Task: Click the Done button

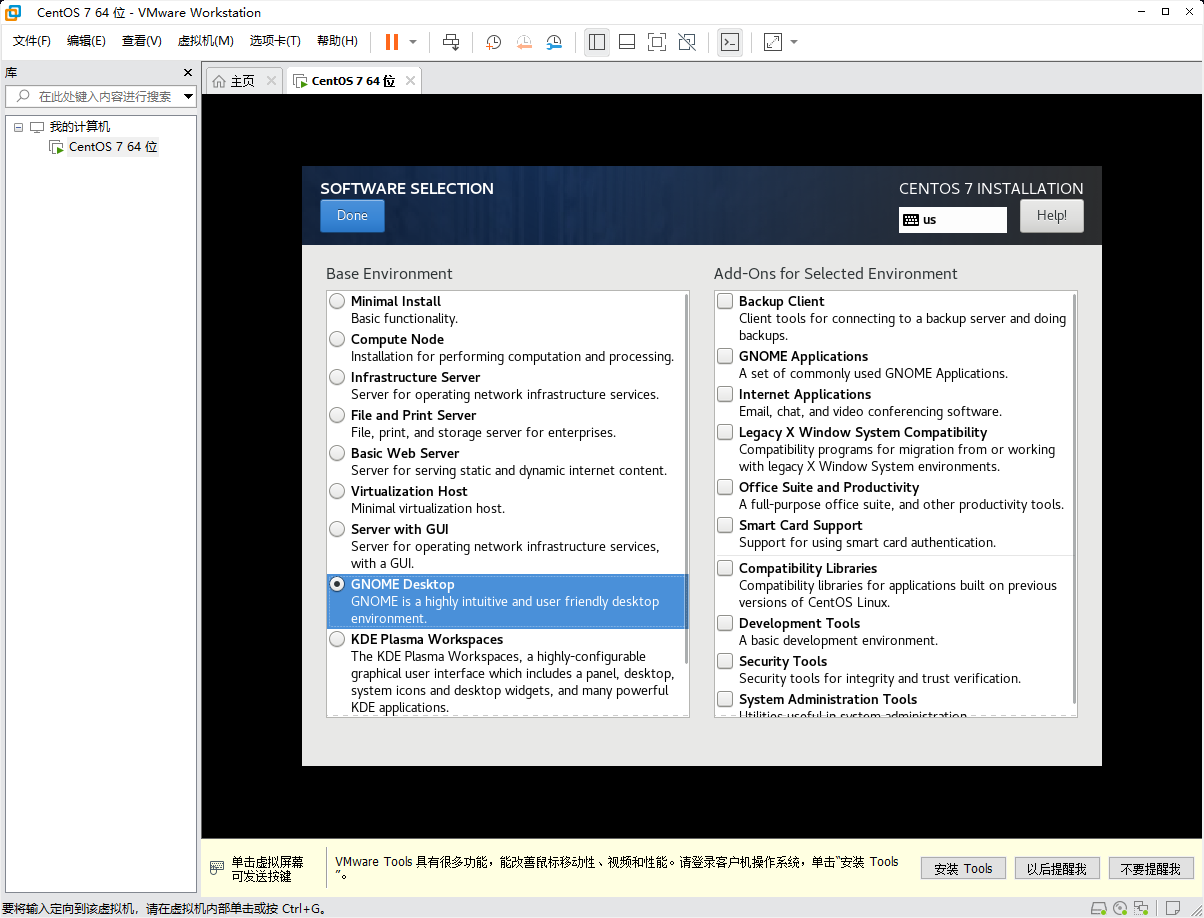Action: (352, 216)
